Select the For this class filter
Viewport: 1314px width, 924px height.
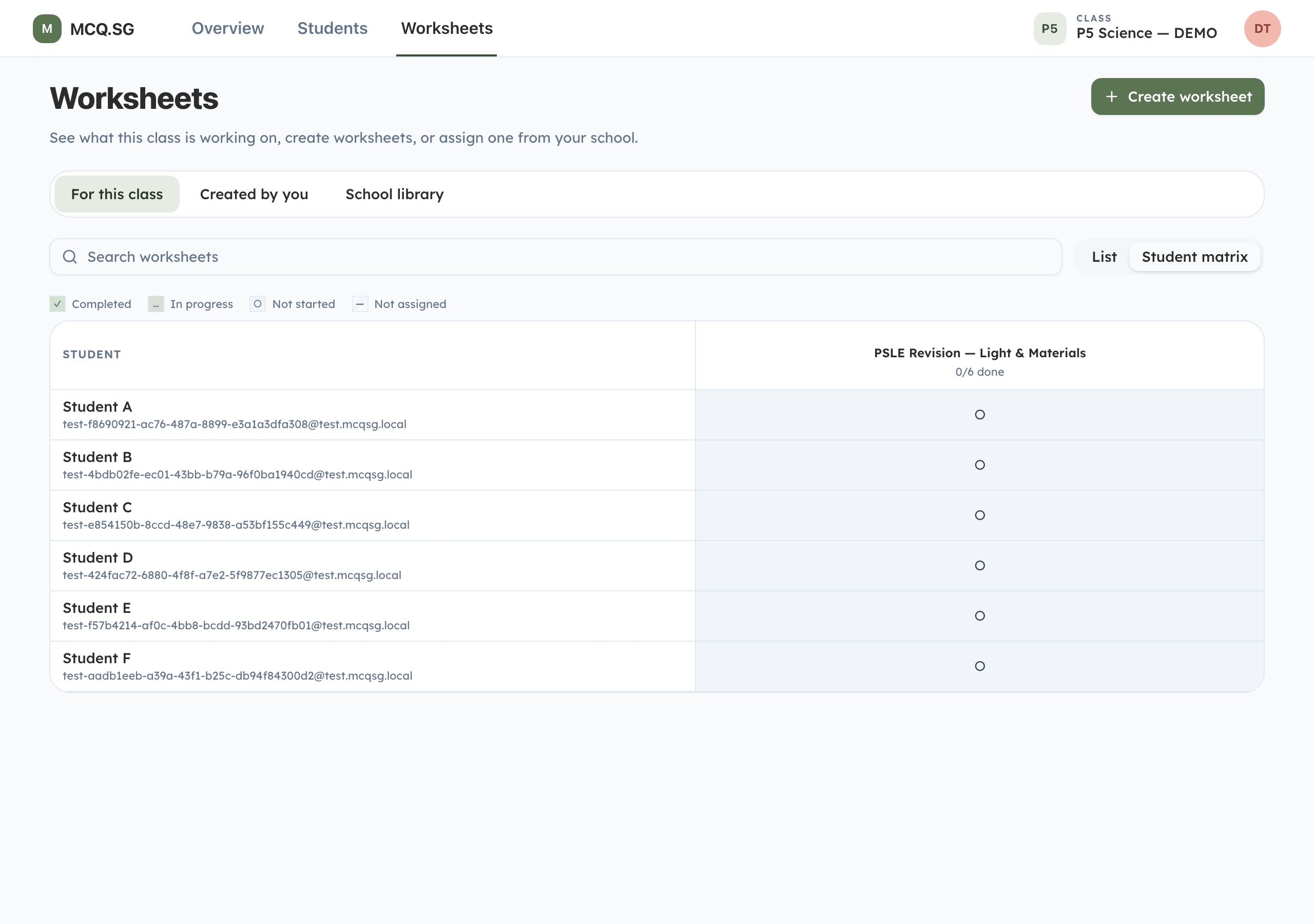click(117, 194)
